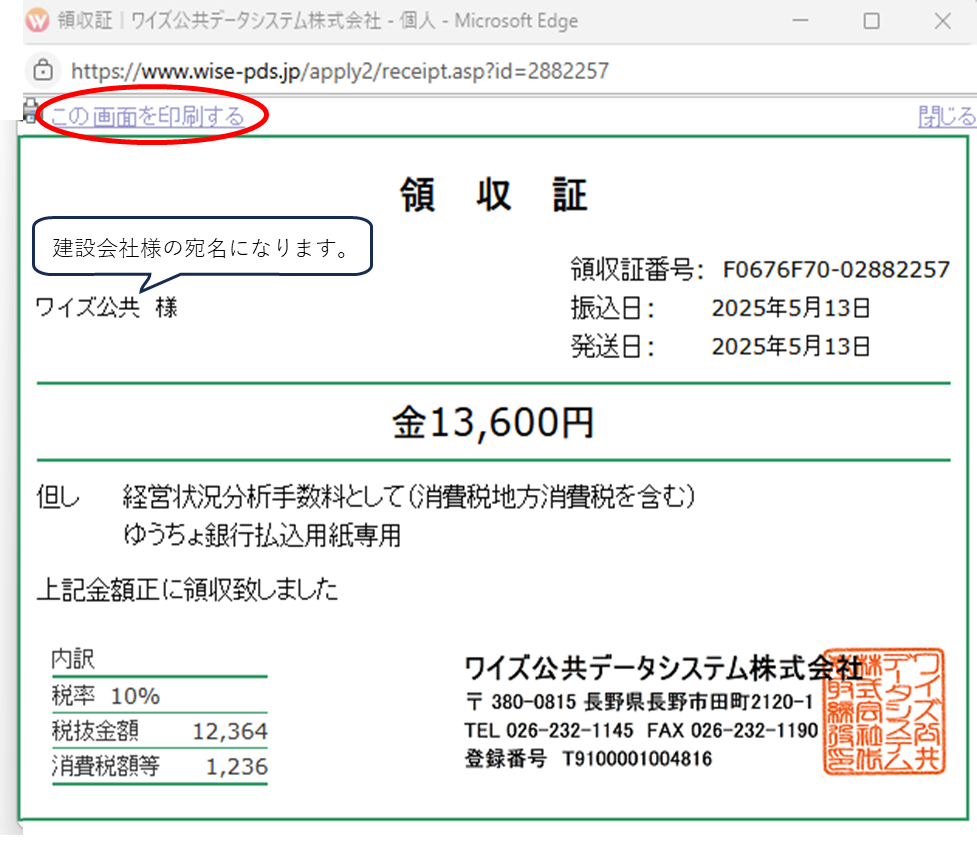Click the '領収証番号:' label

click(x=637, y=270)
